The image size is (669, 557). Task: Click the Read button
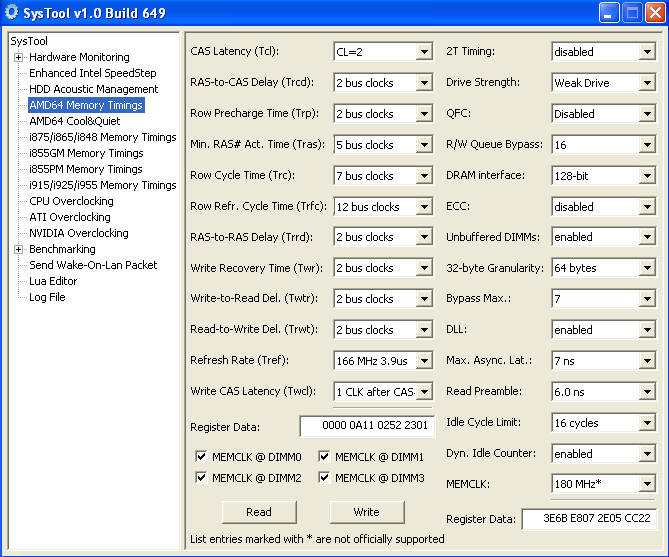259,512
